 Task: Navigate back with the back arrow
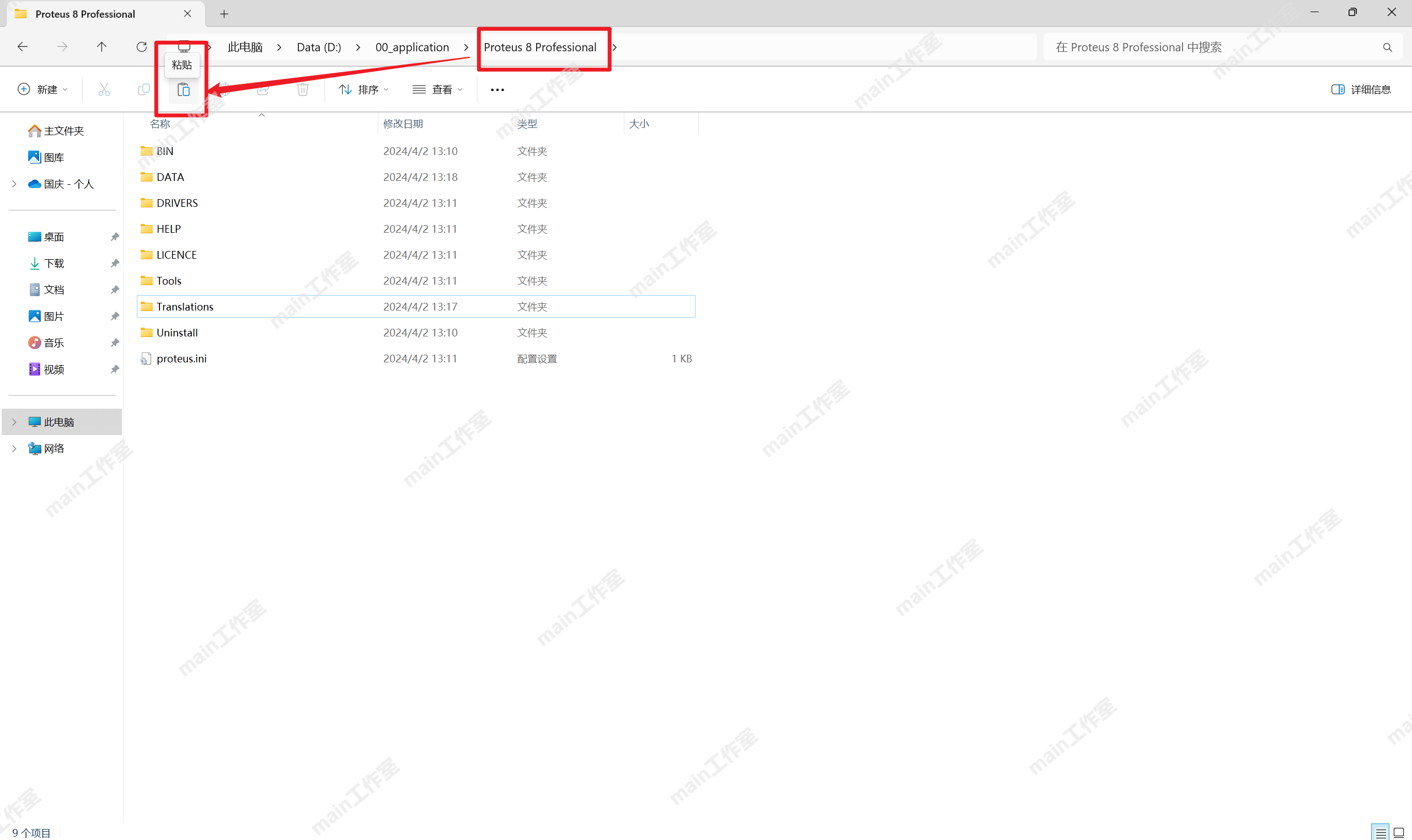click(23, 47)
